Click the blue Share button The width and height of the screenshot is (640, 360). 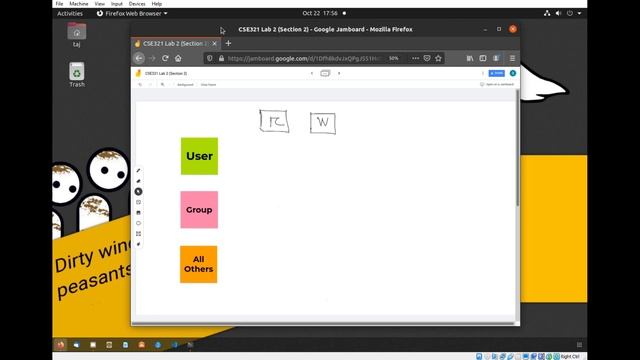497,73
